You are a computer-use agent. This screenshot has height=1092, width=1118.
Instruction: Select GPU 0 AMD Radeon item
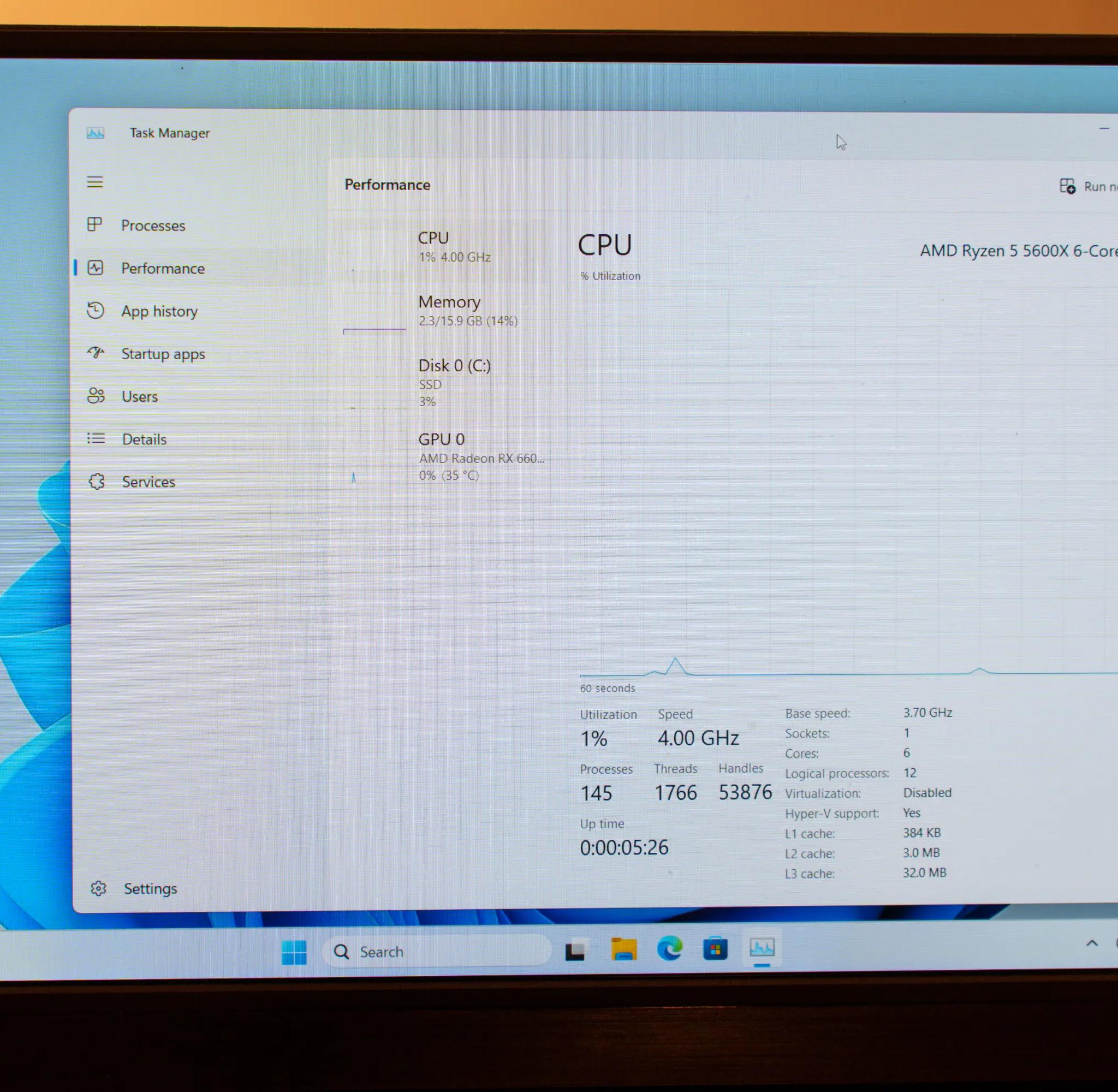click(441, 457)
